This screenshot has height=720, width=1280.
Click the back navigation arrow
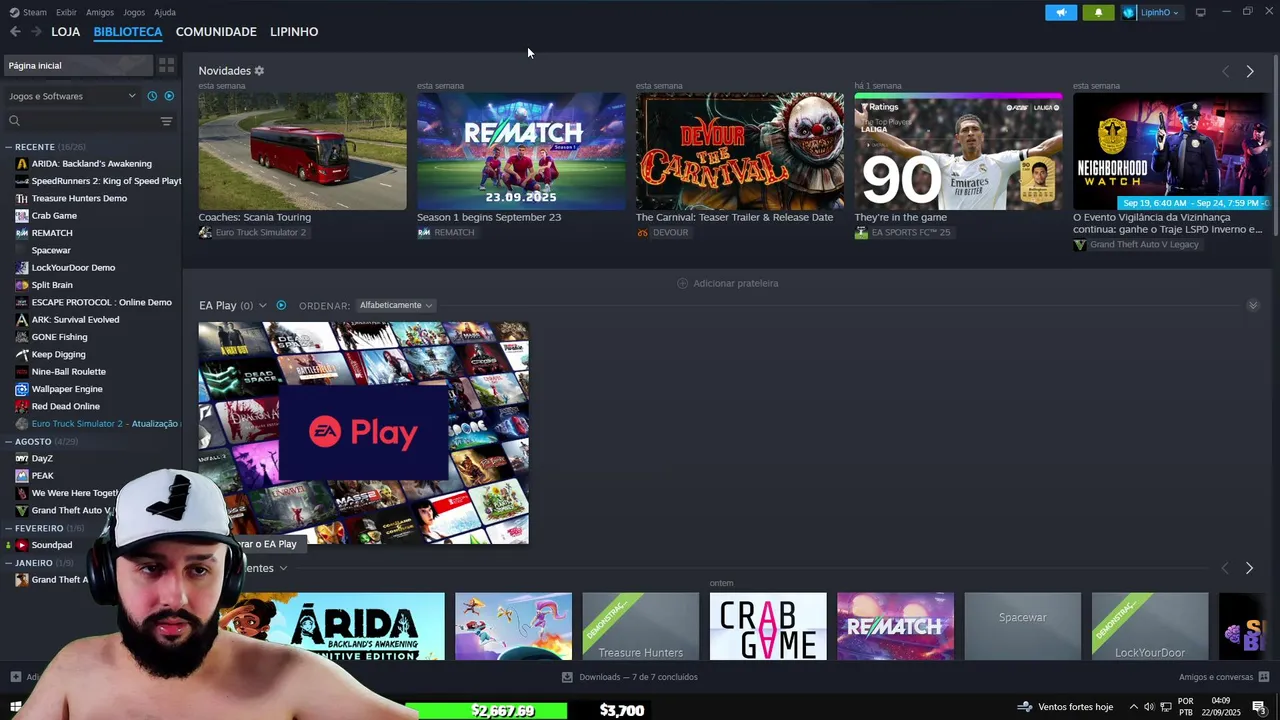click(x=15, y=32)
